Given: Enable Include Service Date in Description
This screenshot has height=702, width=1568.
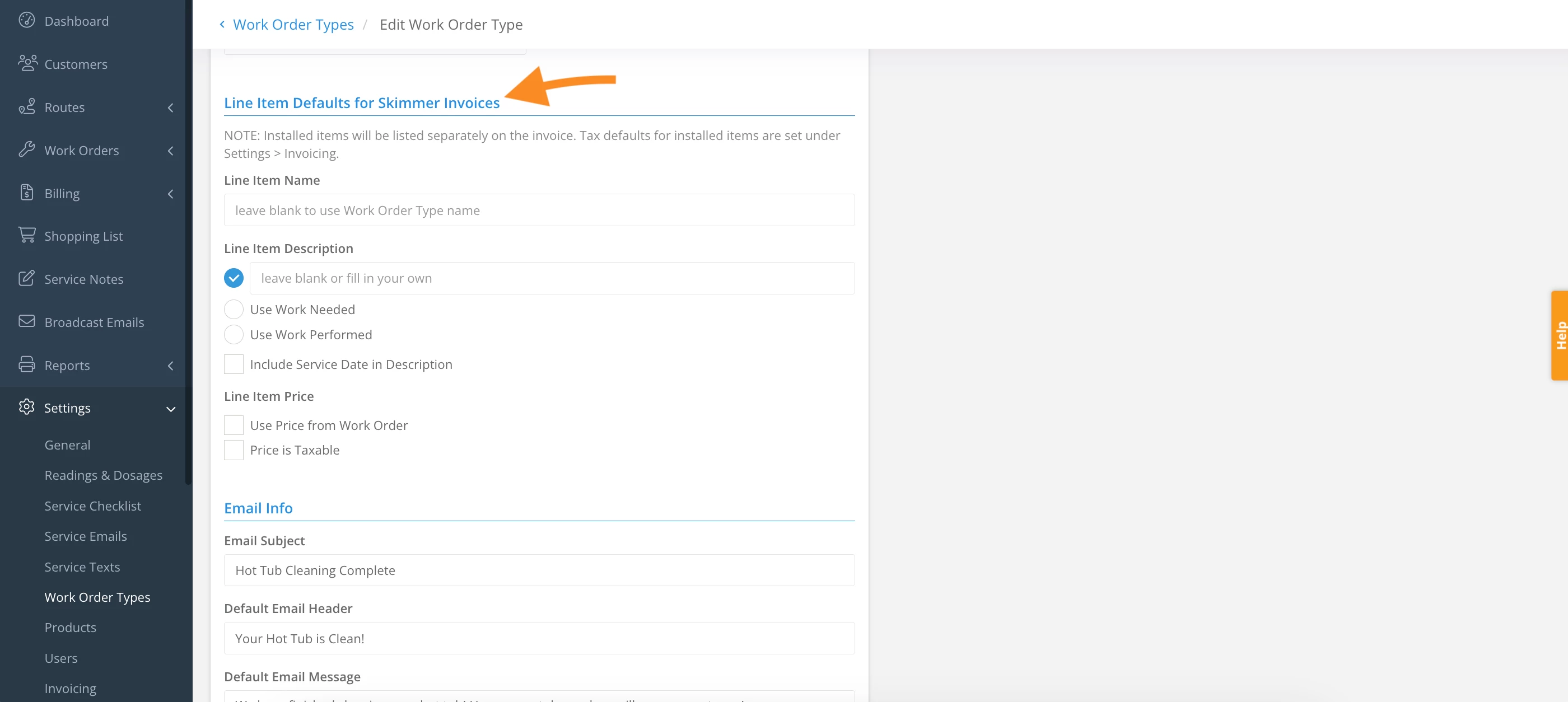Looking at the screenshot, I should [x=233, y=364].
